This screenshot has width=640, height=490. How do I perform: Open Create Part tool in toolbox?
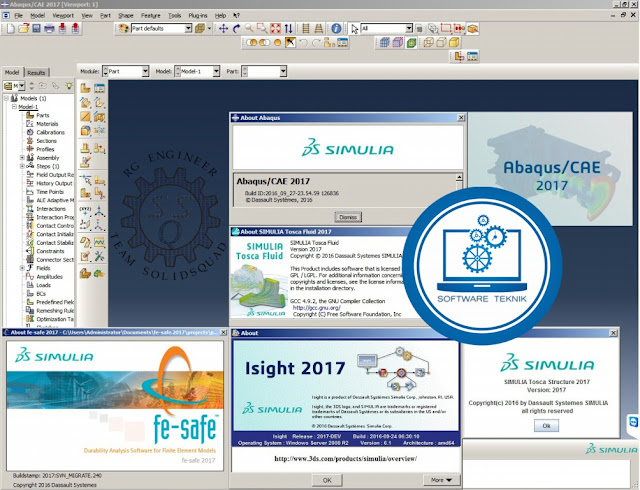coord(85,88)
